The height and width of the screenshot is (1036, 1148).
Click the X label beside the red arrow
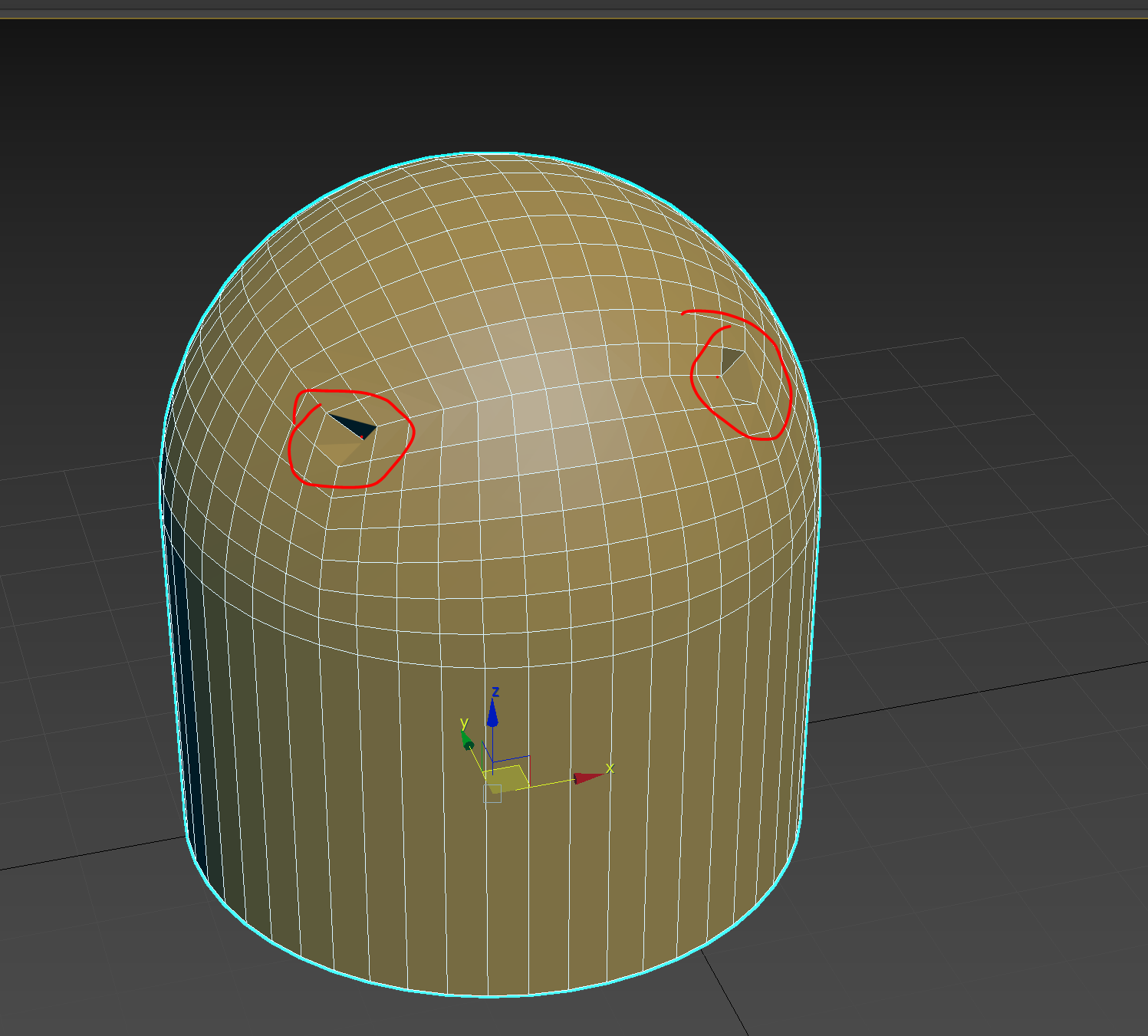point(610,768)
